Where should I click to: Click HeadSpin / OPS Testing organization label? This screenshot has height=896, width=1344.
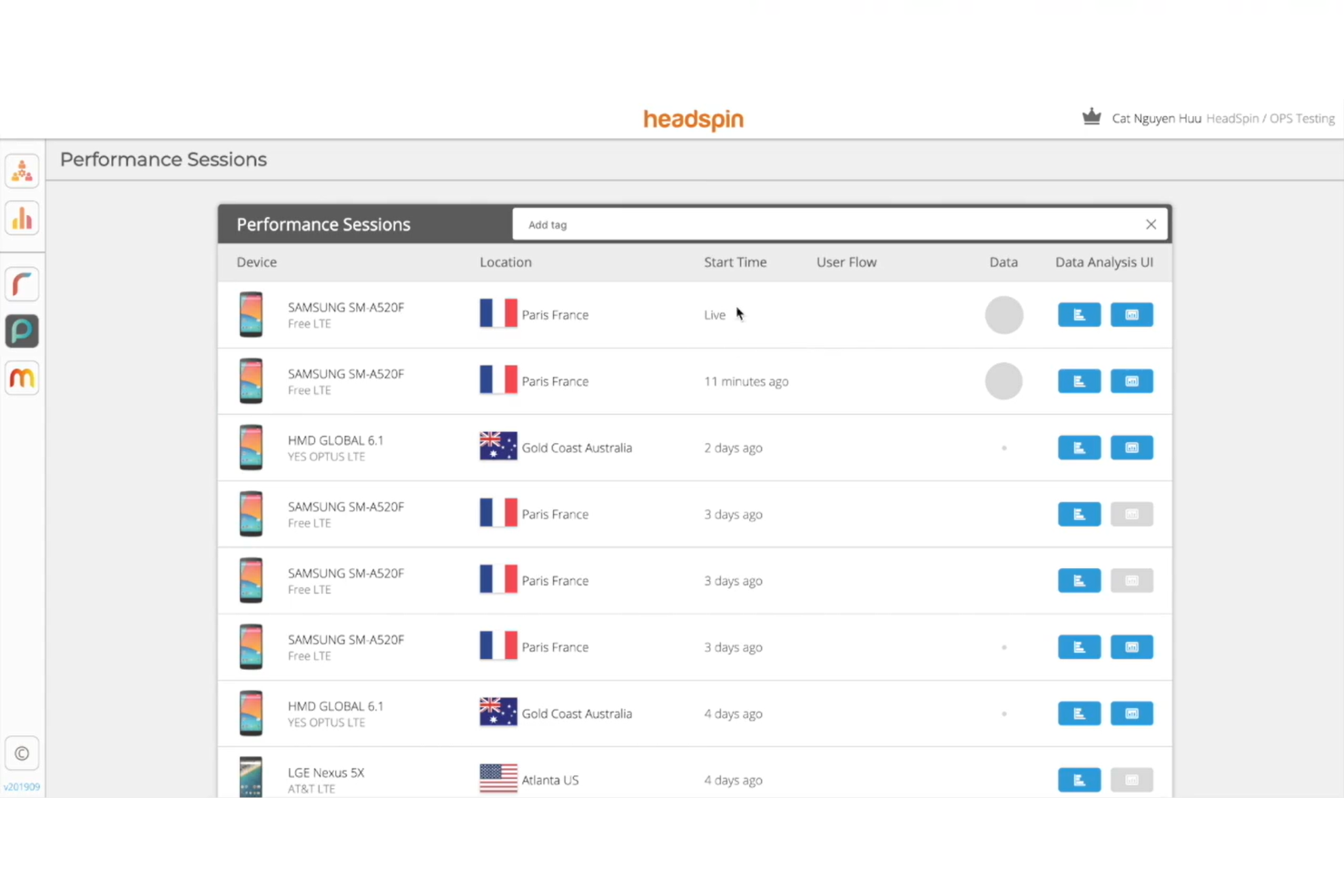[x=1270, y=118]
